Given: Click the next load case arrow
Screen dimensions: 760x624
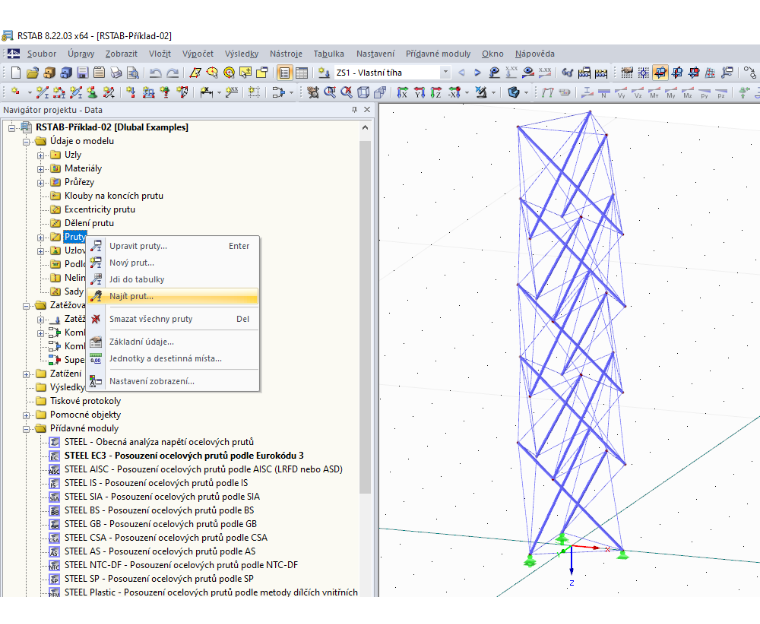Looking at the screenshot, I should 477,73.
